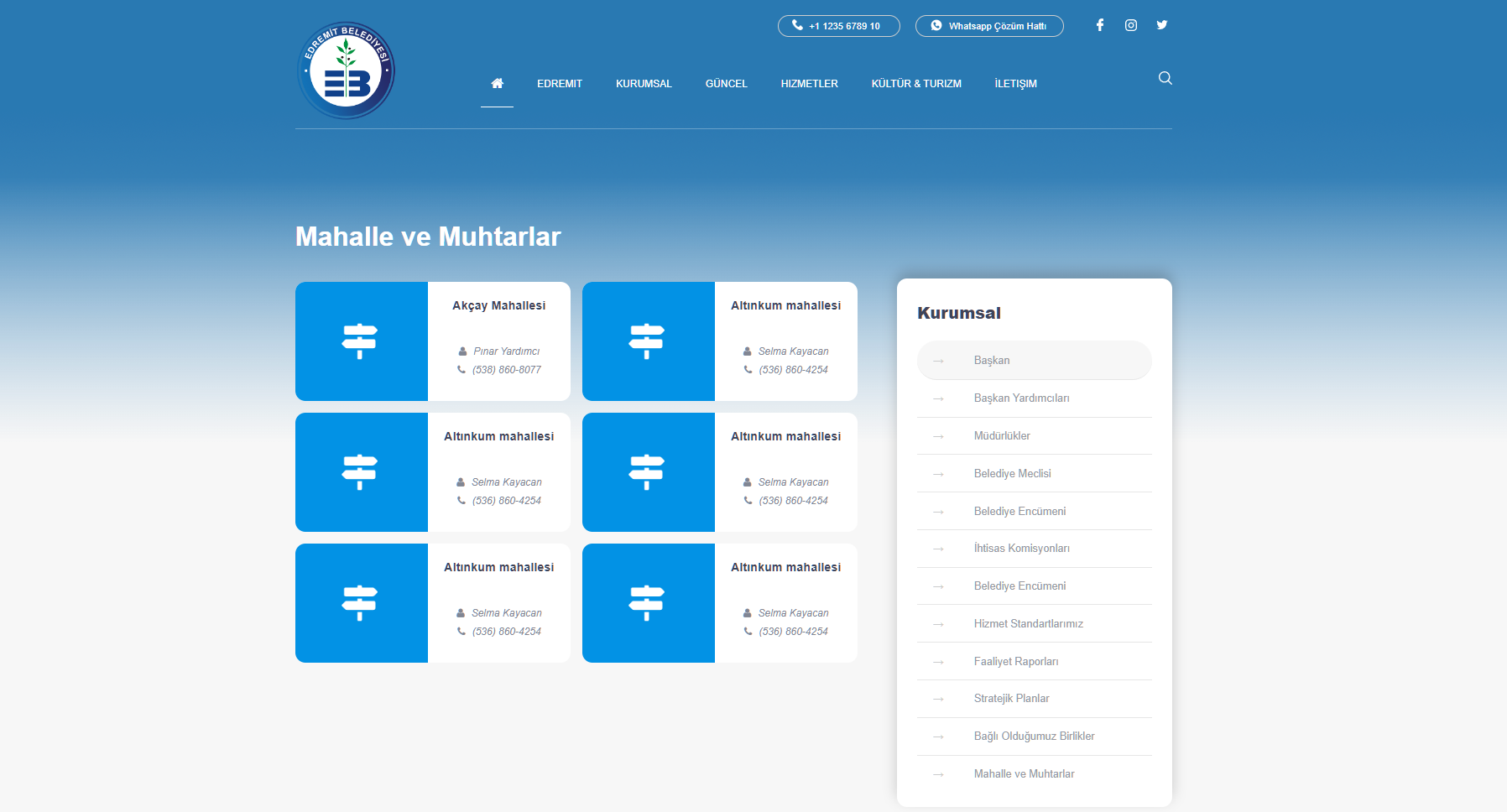Go to Stratejik Planlar in sidebar
This screenshot has width=1507, height=812.
pyautogui.click(x=1011, y=699)
